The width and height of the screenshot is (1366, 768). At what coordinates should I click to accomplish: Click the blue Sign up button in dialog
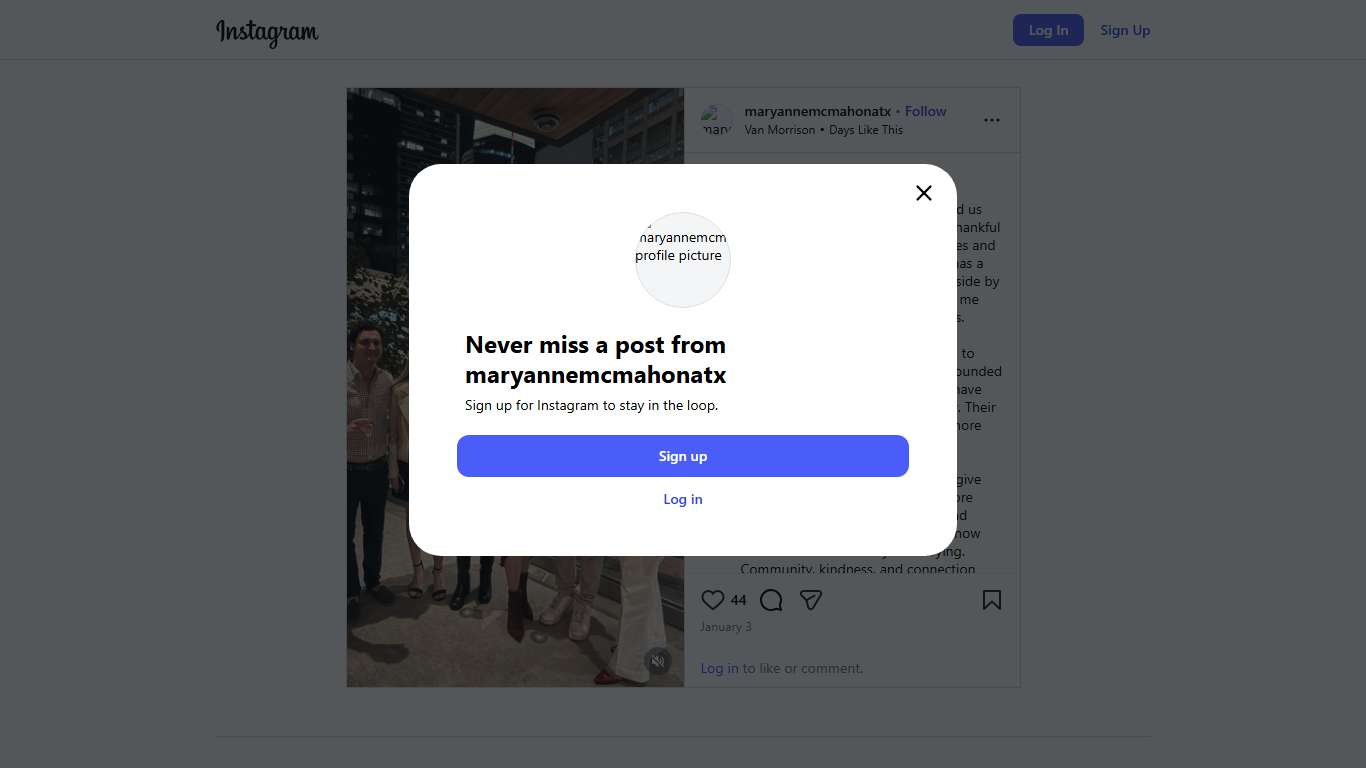683,456
